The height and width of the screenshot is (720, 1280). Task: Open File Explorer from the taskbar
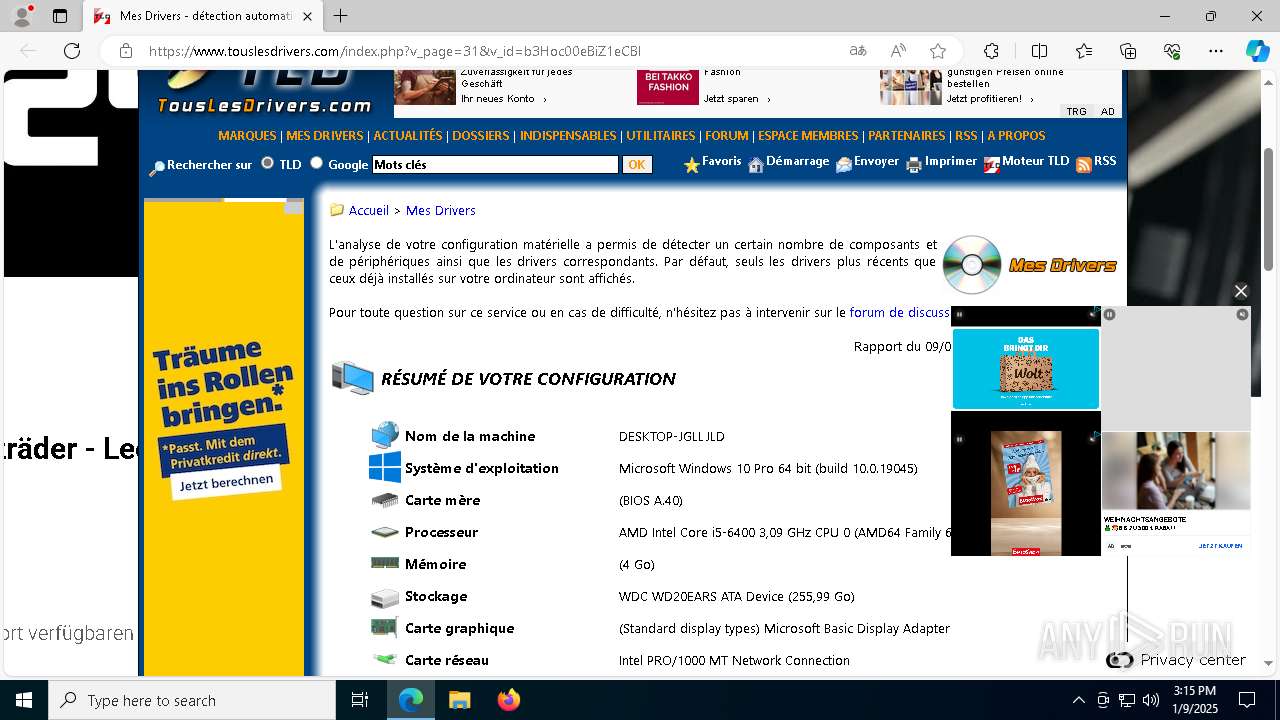(459, 700)
